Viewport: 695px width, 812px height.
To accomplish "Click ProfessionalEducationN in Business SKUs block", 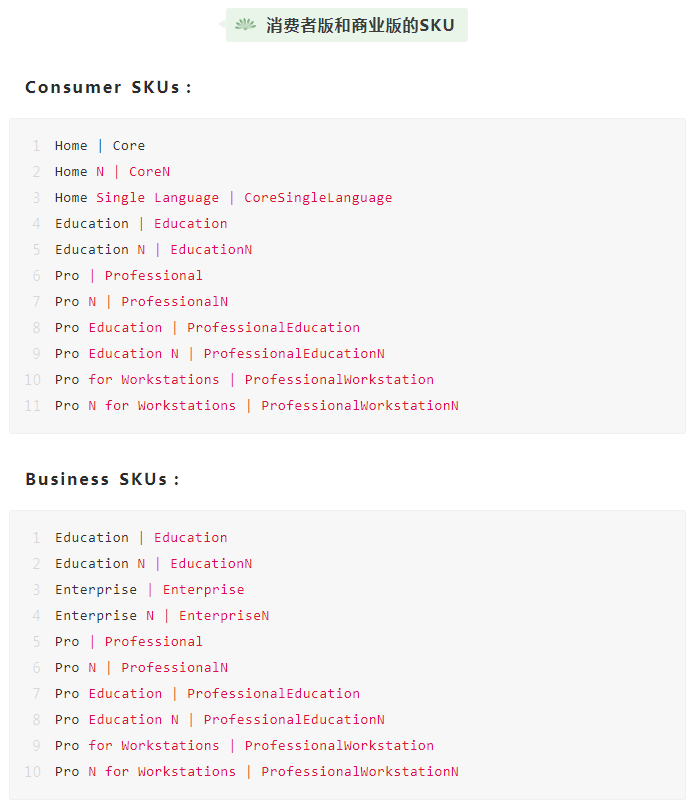I will (x=294, y=719).
